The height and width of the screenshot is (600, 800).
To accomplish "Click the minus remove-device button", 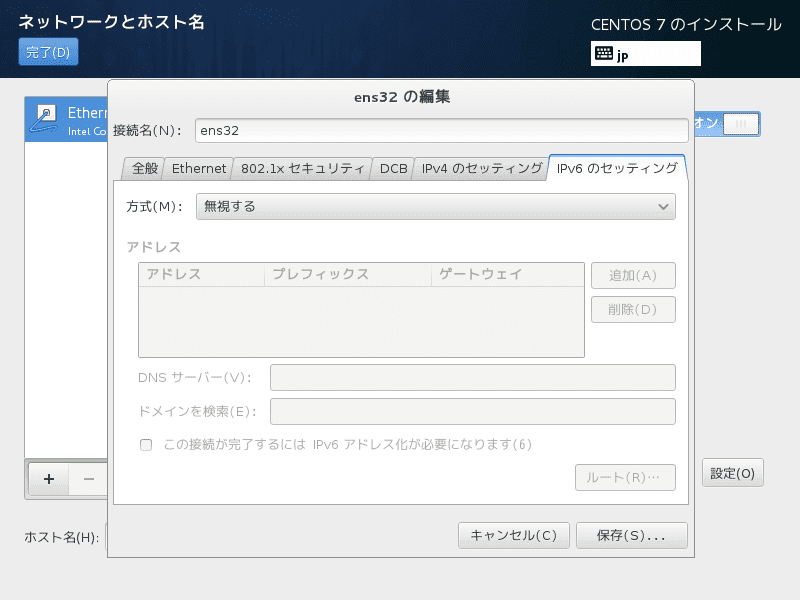I will point(88,479).
